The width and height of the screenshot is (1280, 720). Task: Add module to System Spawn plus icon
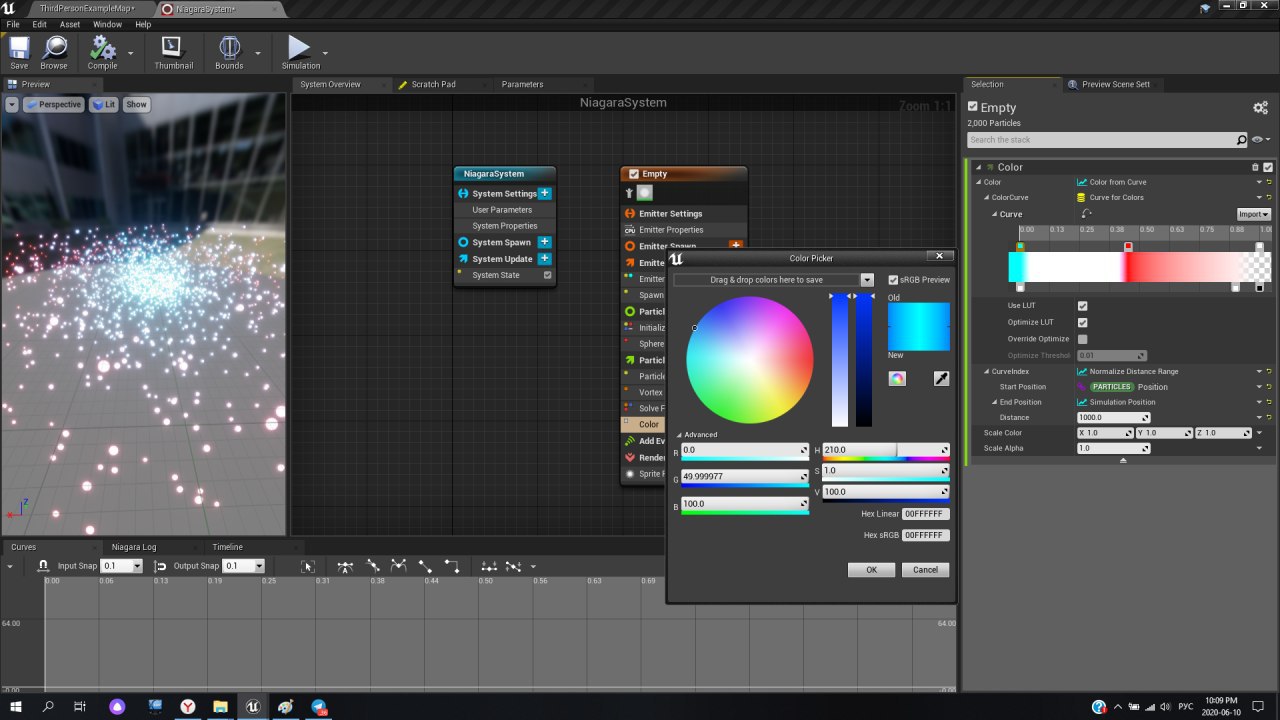[x=544, y=242]
